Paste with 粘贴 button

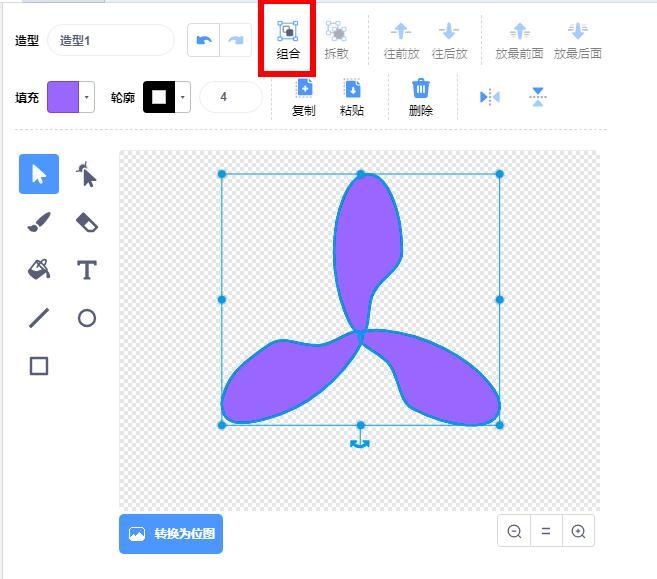(352, 97)
